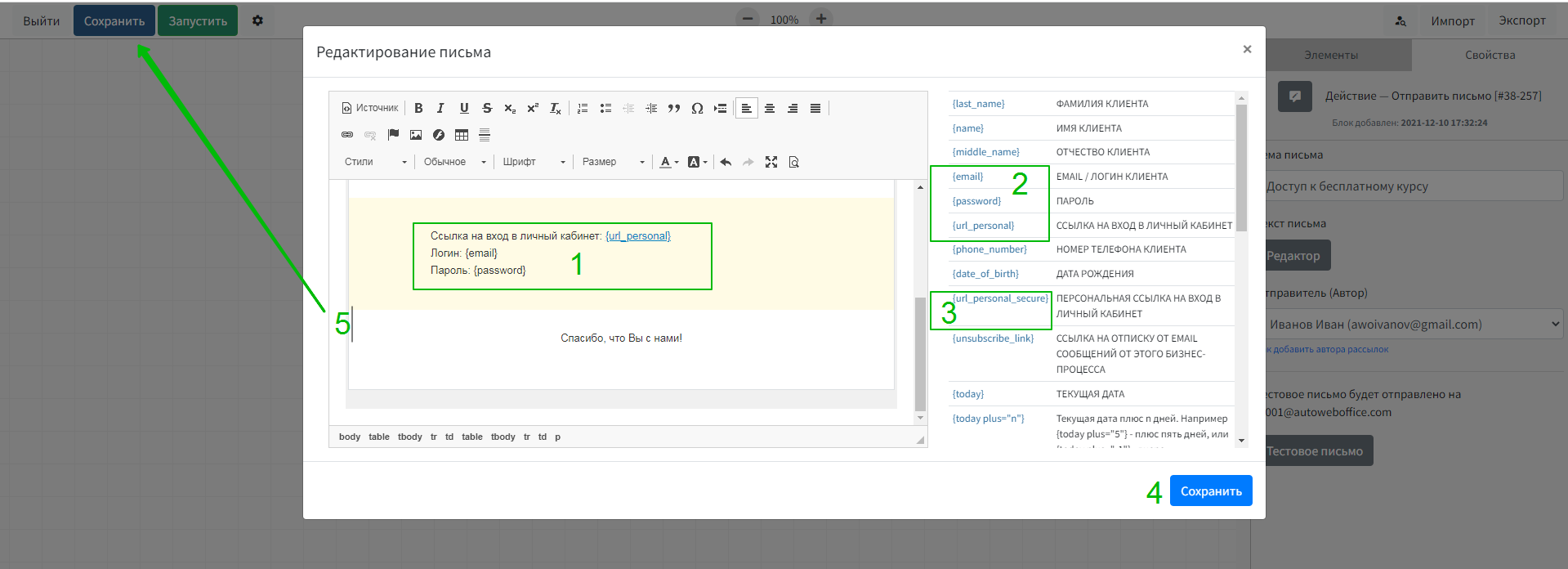This screenshot has width=1568, height=569.
Task: Click the {url_personal_secure} variable link
Action: (1000, 298)
